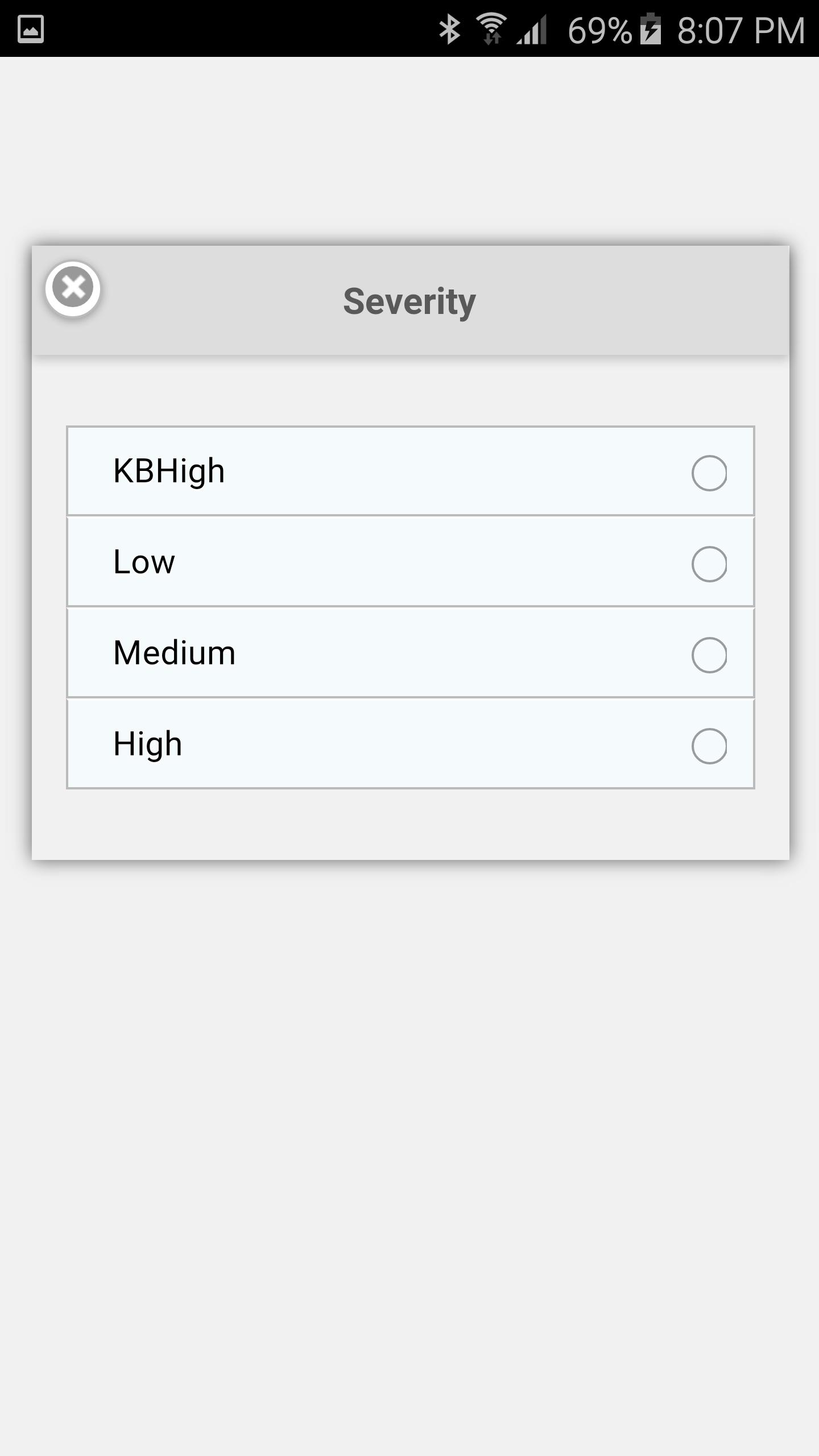
Task: Tap the Low option text
Action: pos(144,562)
